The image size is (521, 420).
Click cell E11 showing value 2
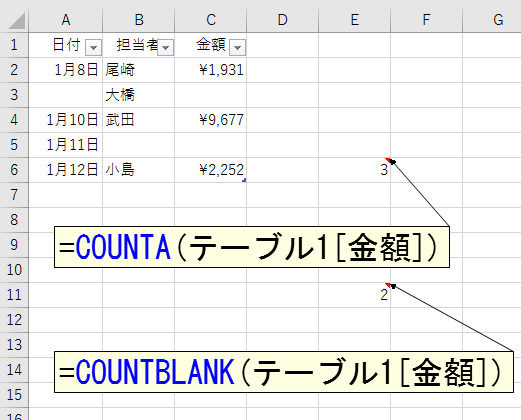(354, 295)
